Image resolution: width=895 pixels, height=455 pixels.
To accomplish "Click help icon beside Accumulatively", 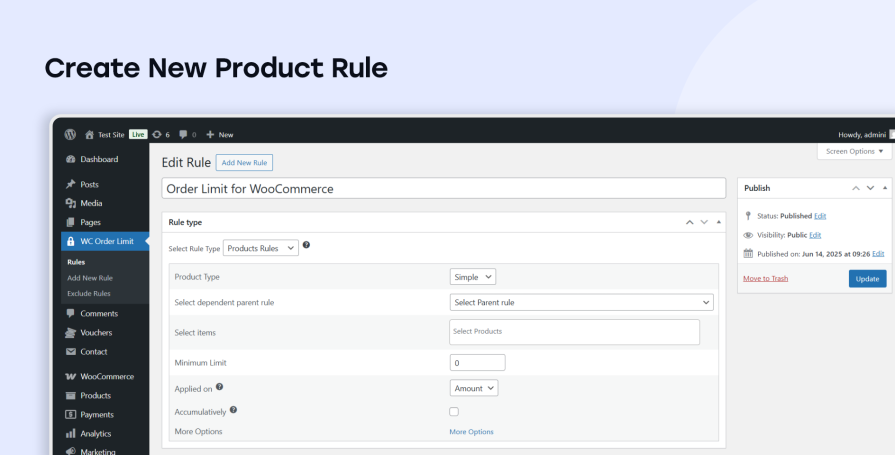I will pyautogui.click(x=233, y=410).
